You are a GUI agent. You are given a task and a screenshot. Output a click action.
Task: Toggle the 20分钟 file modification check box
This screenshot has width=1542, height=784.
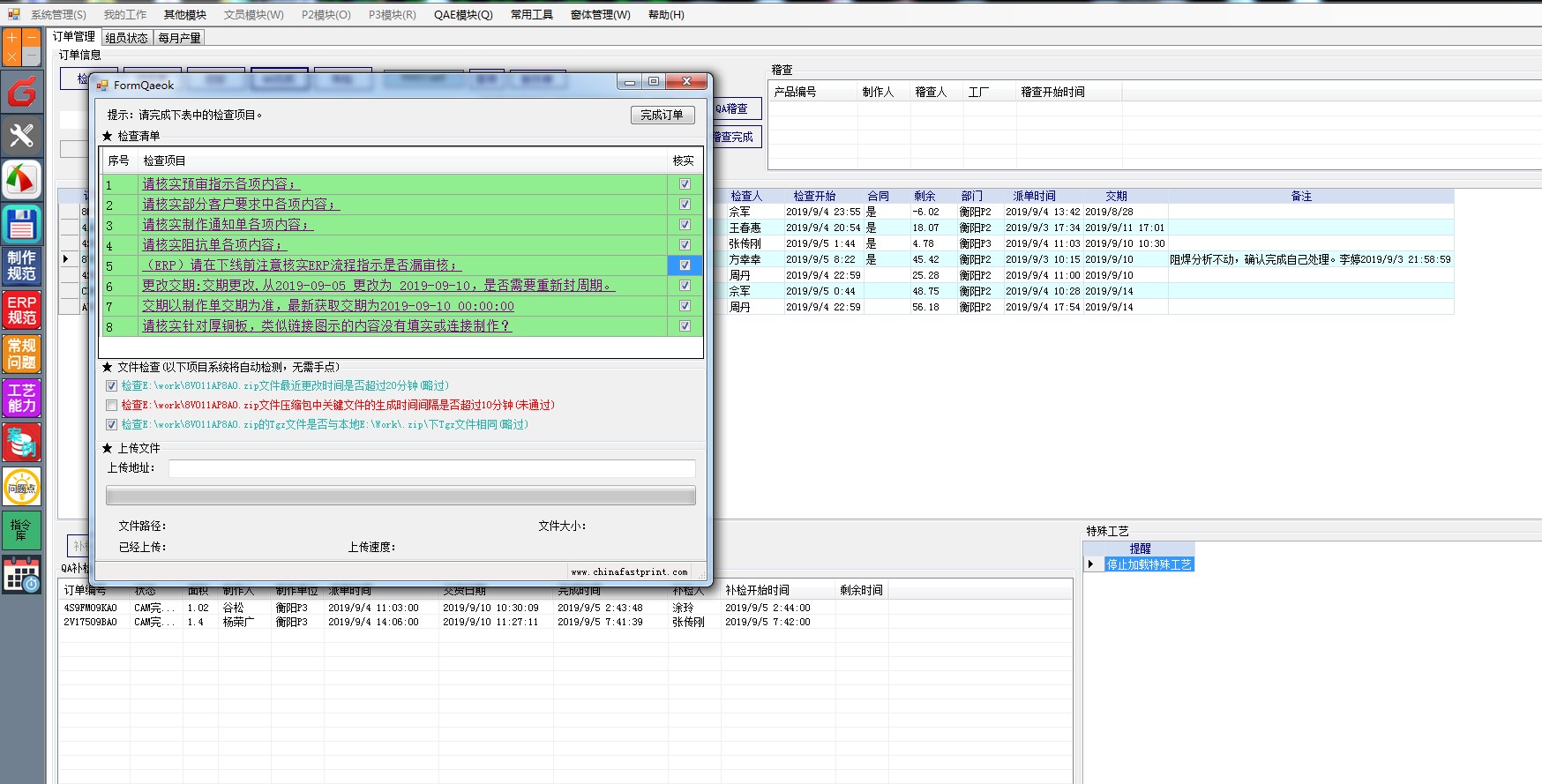tap(111, 386)
